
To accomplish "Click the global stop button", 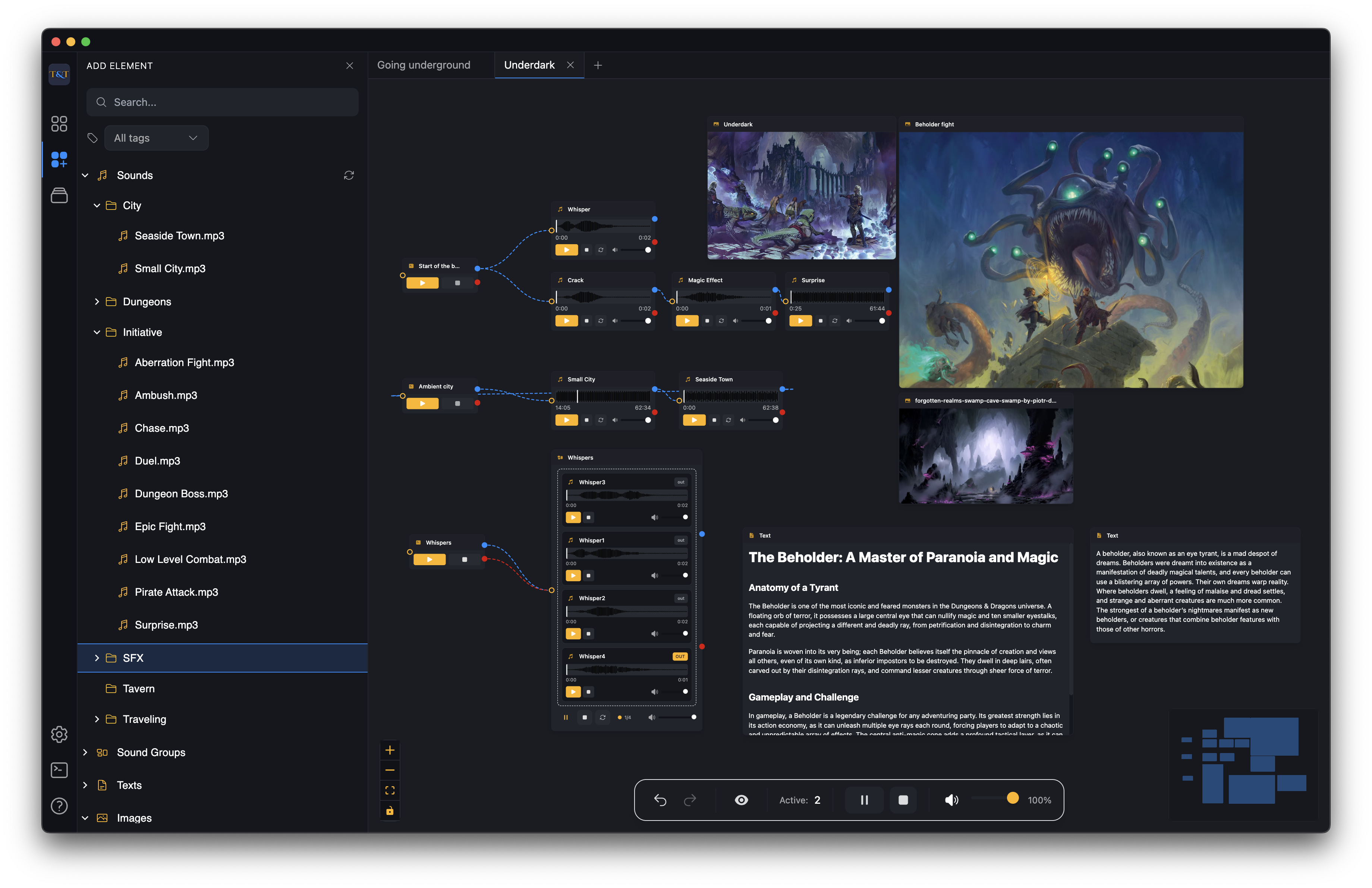I will click(903, 800).
